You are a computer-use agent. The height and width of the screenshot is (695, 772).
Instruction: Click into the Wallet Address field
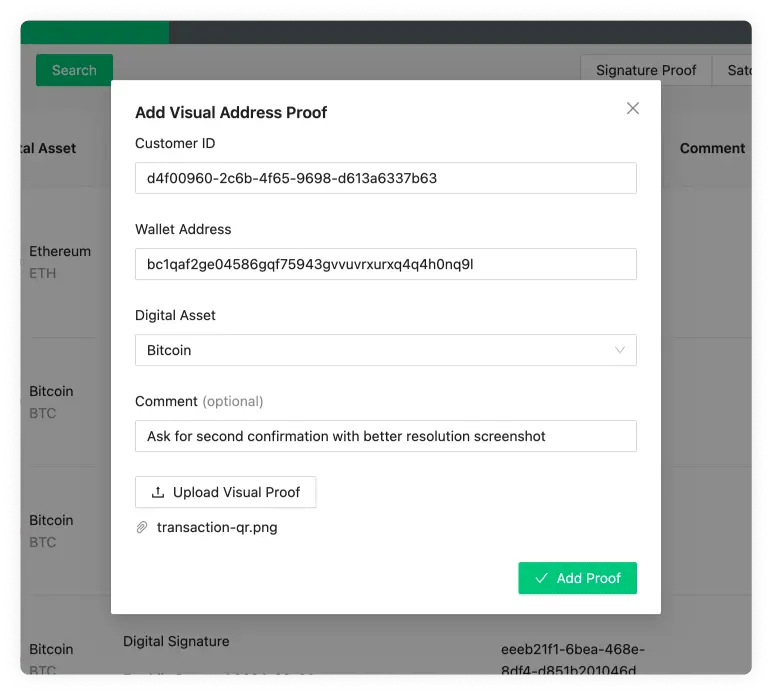[x=385, y=264]
